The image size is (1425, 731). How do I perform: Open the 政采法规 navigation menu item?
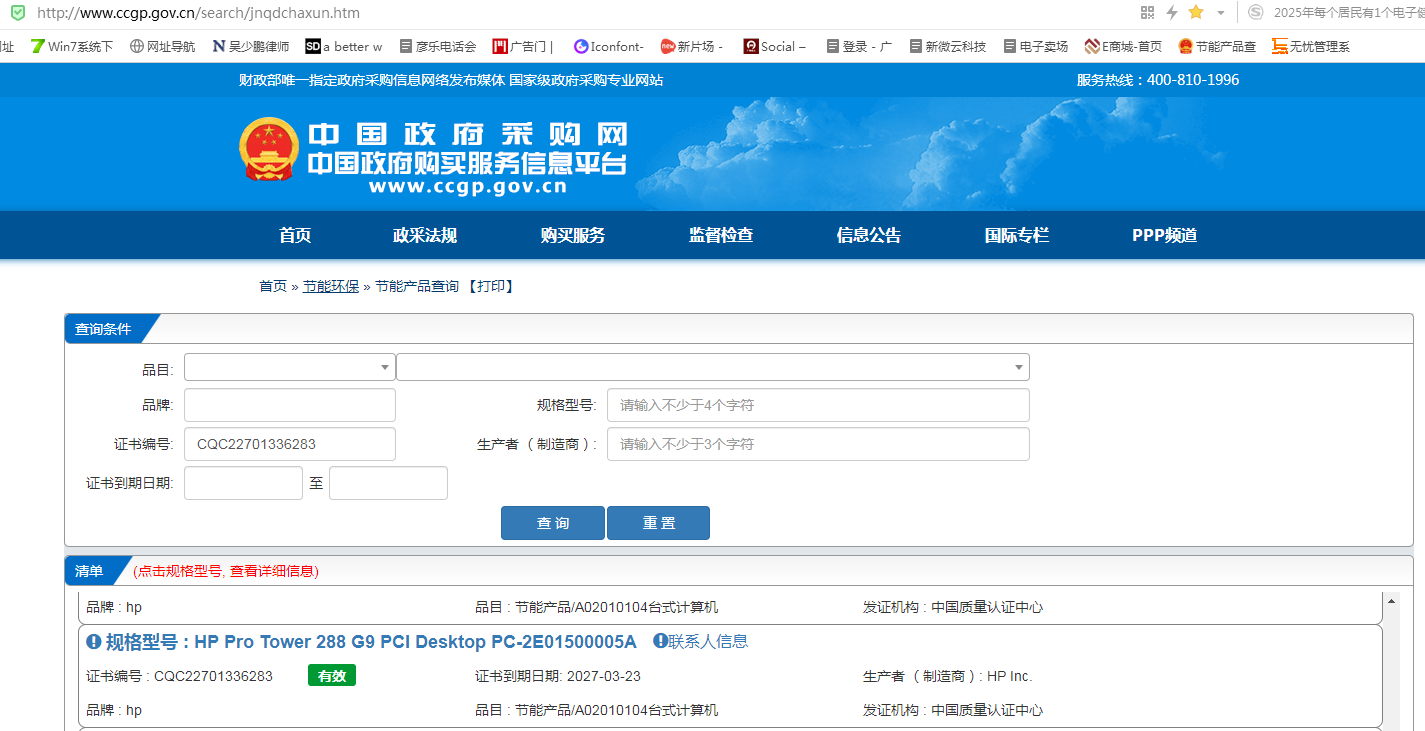pyautogui.click(x=425, y=235)
